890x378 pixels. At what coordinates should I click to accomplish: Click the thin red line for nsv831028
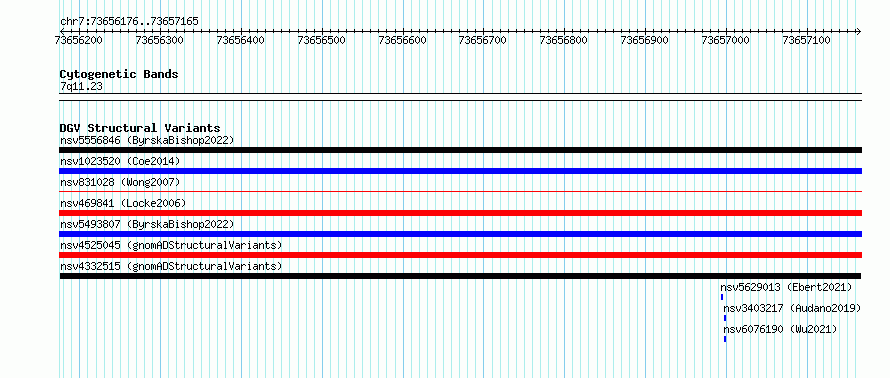pos(460,192)
